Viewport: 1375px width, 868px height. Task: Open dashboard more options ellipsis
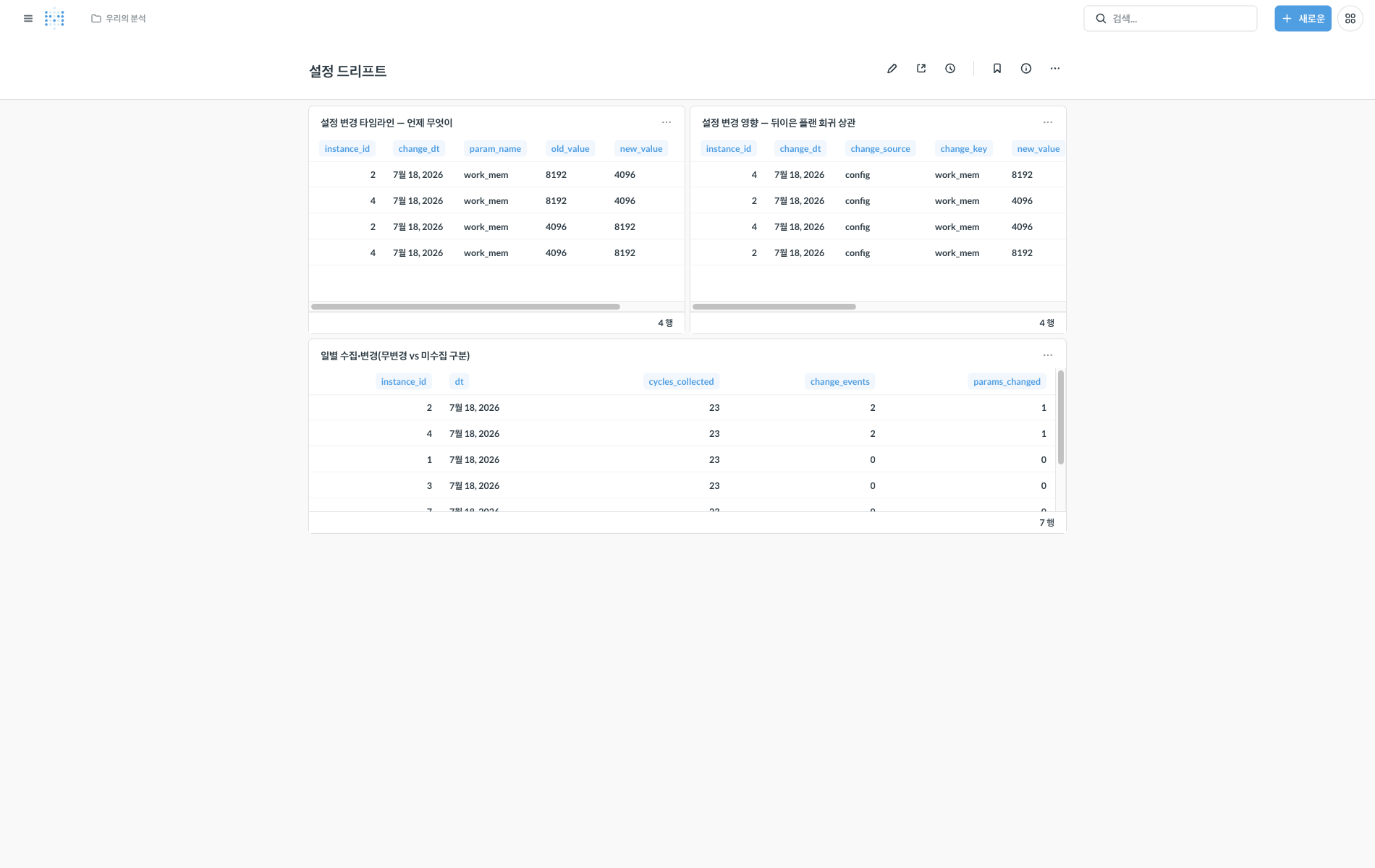tap(1055, 69)
